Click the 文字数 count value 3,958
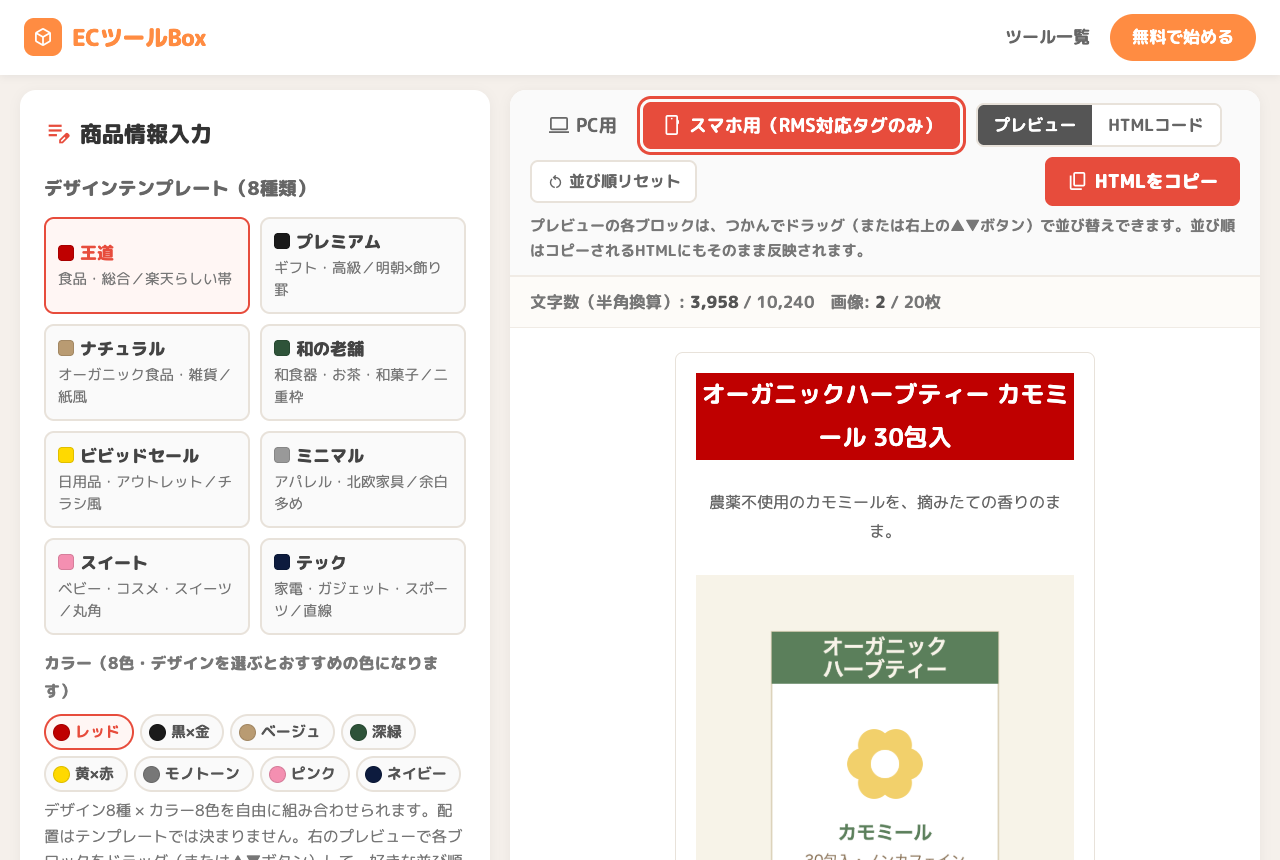 tap(714, 302)
